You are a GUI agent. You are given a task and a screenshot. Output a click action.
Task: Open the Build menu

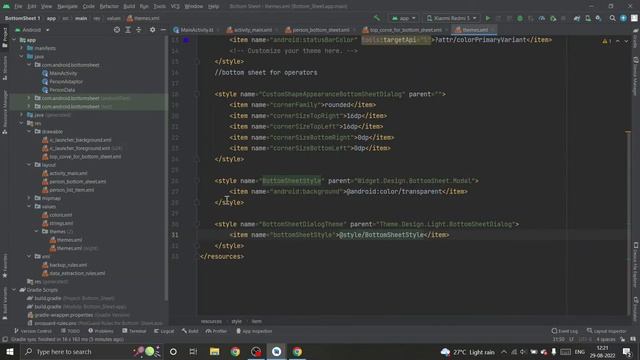tap(129, 6)
